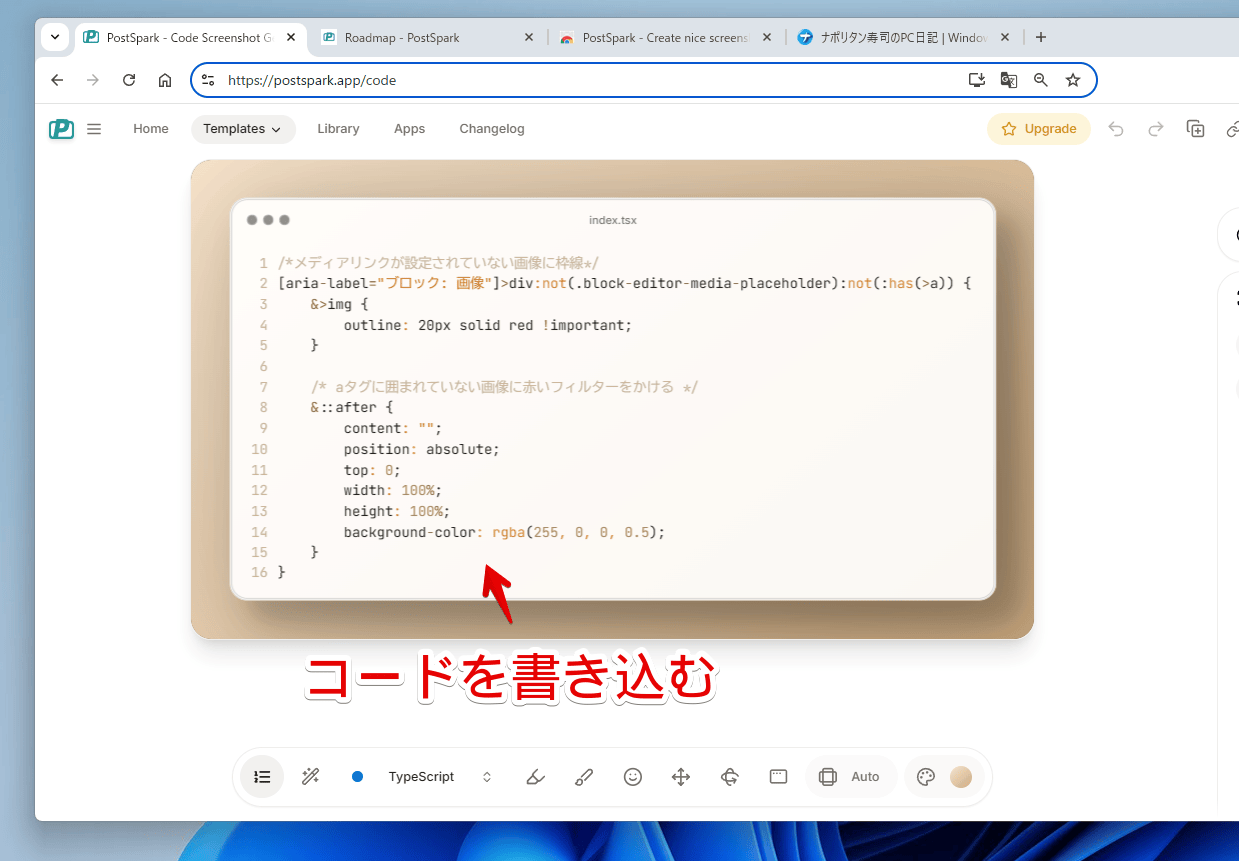
Task: Click the window frame style icon
Action: point(779,777)
